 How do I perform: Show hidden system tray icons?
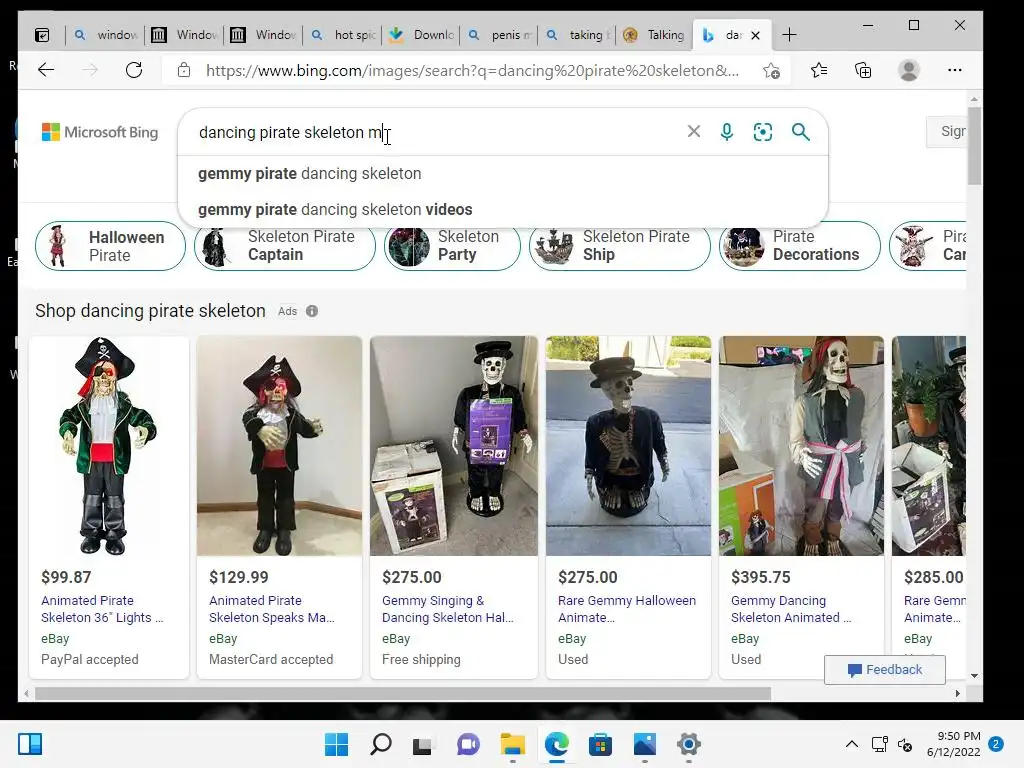[x=852, y=744]
